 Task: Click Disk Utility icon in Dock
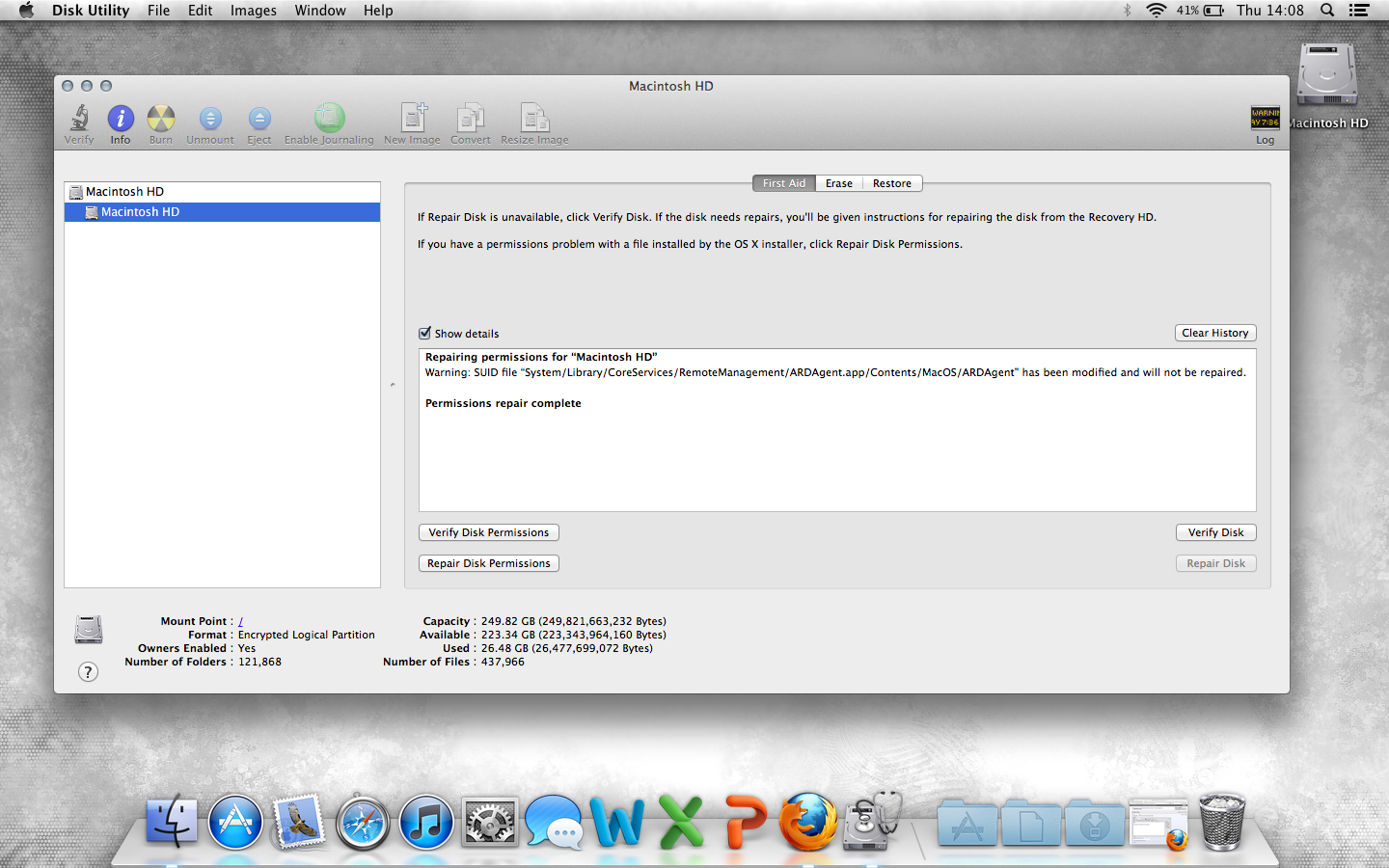tap(872, 822)
